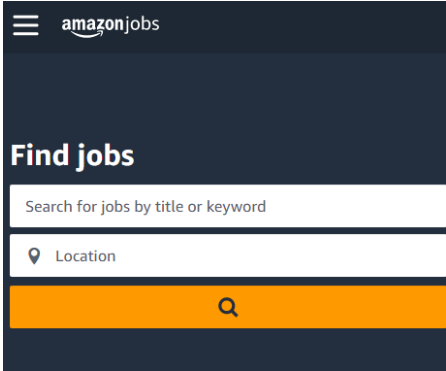Click the dark header bar beside the logo

coord(300,26)
